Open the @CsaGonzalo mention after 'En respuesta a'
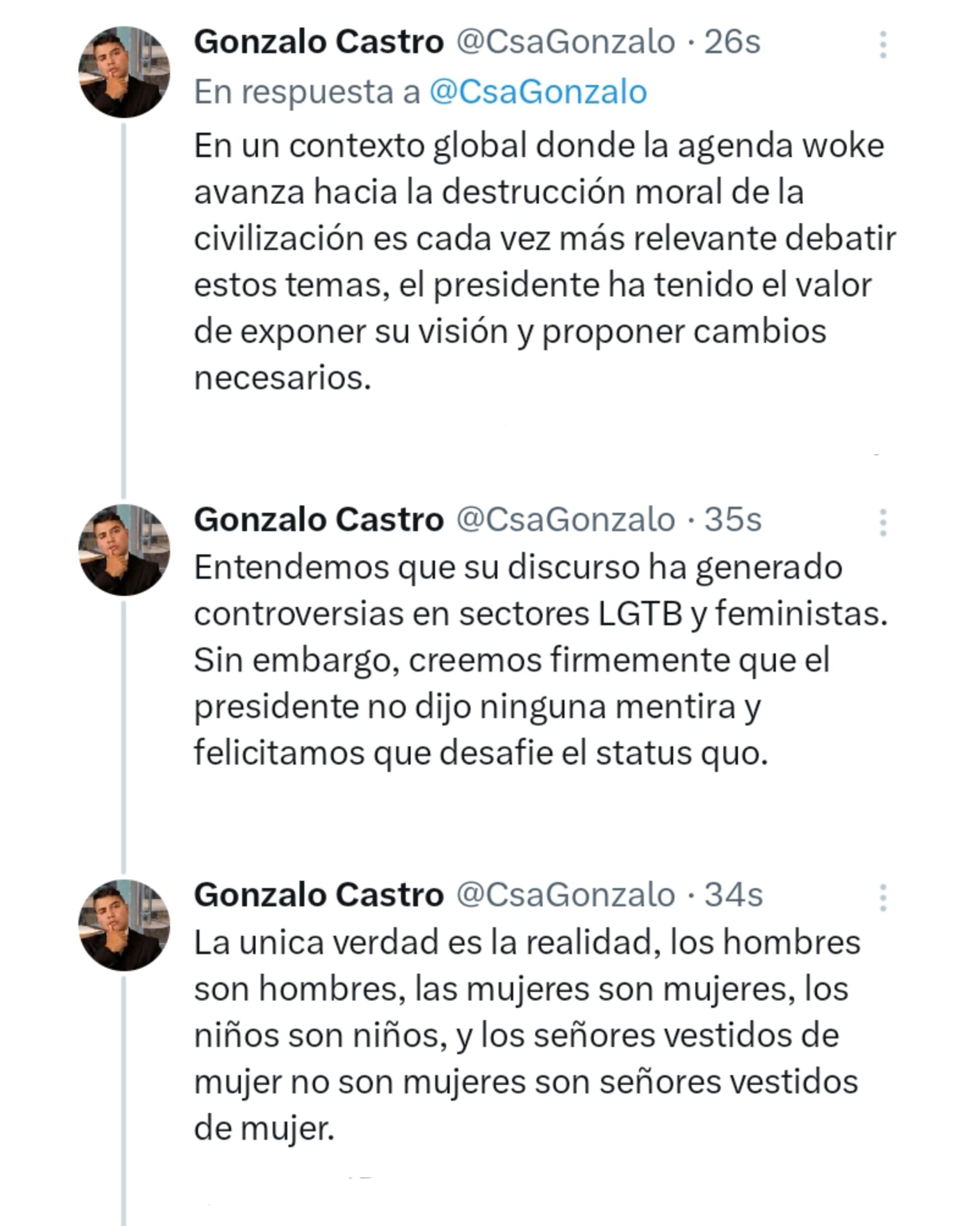 pos(538,92)
